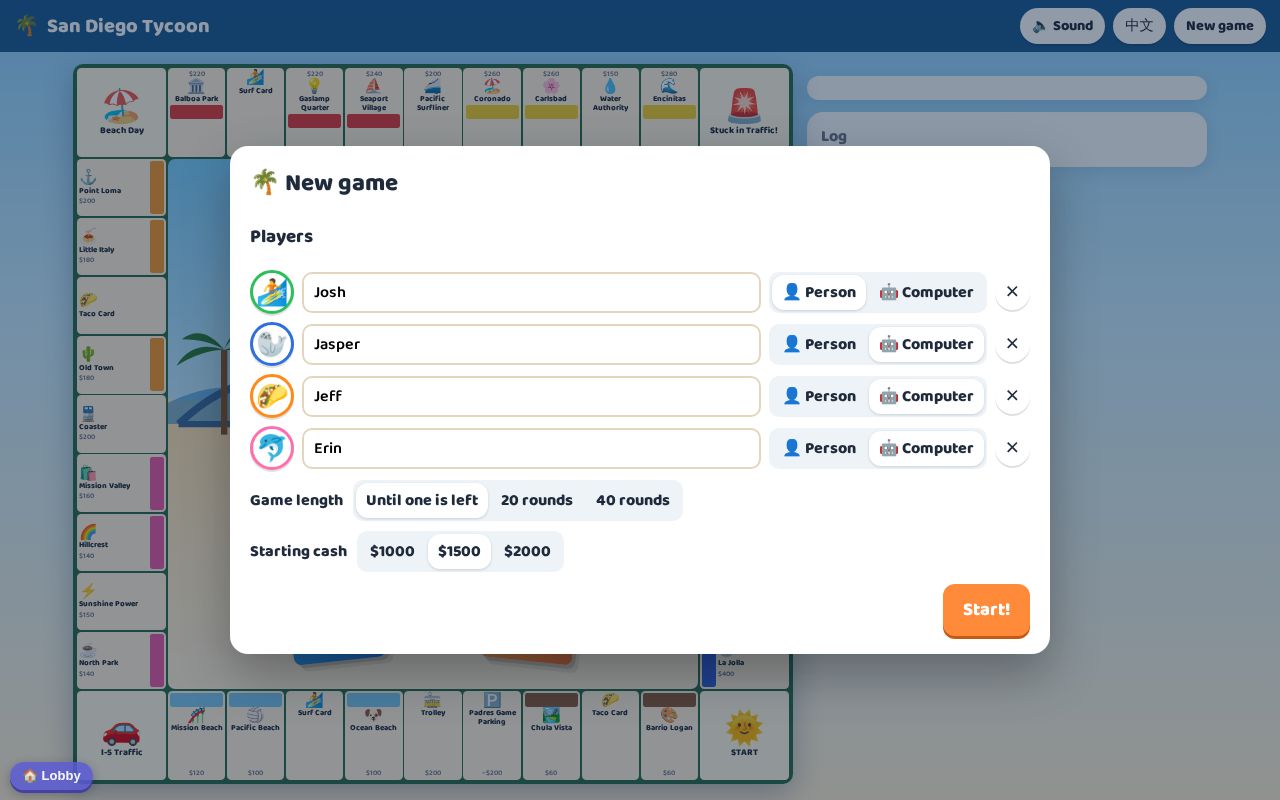Click the I-5 Traffic car corner tile
The width and height of the screenshot is (1280, 800).
click(122, 735)
